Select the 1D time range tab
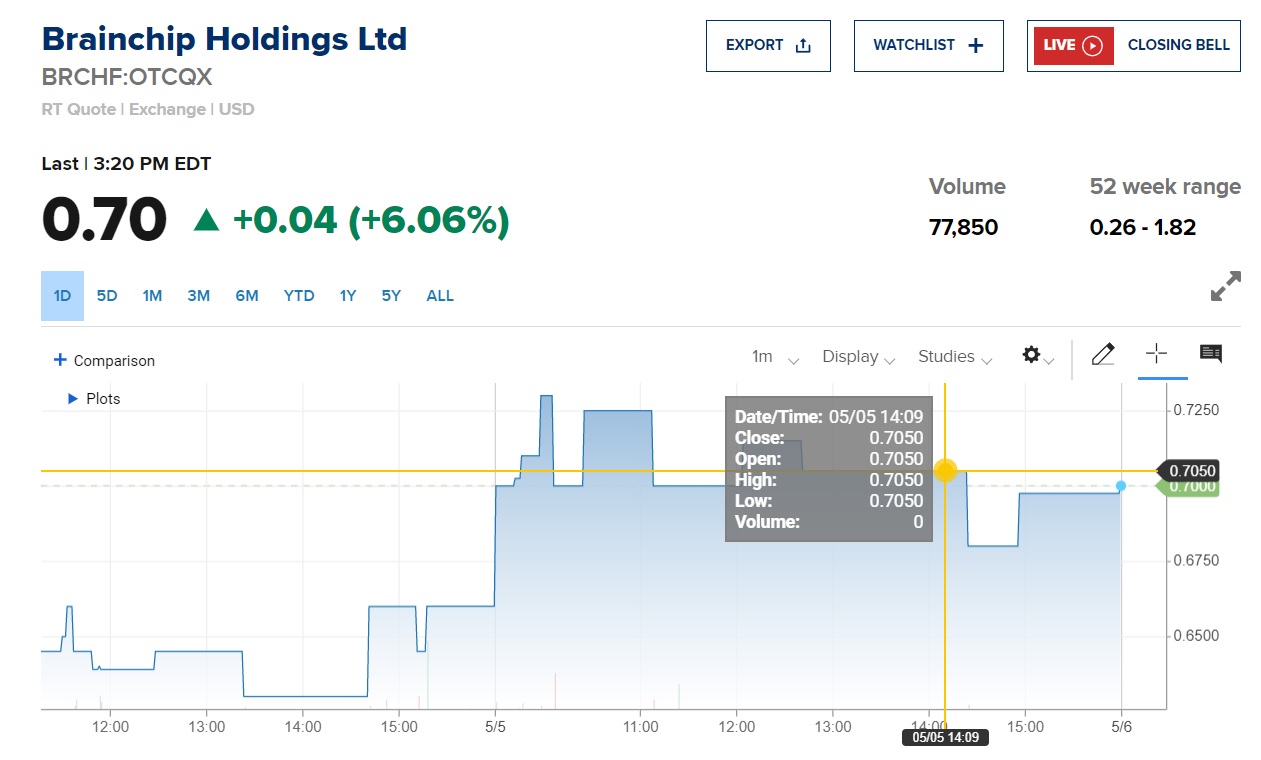Viewport: 1261px width, 760px height. pyautogui.click(x=62, y=296)
